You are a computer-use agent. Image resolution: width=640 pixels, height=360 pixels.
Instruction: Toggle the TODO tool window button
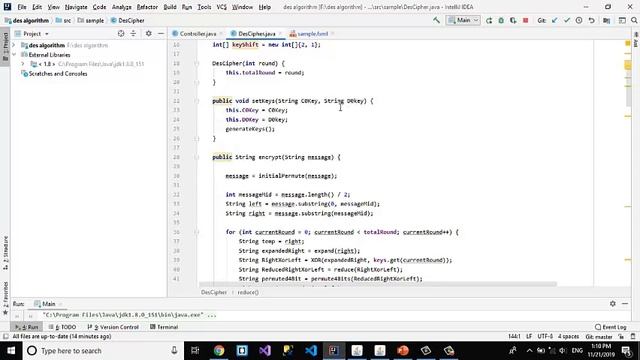(x=62, y=327)
